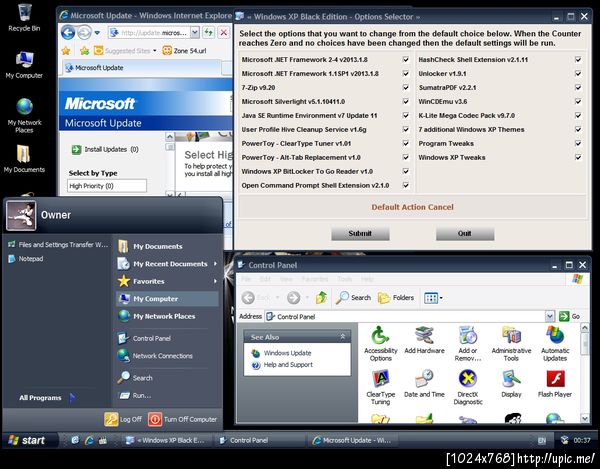Click the Submit button
600x469 pixels.
360,233
